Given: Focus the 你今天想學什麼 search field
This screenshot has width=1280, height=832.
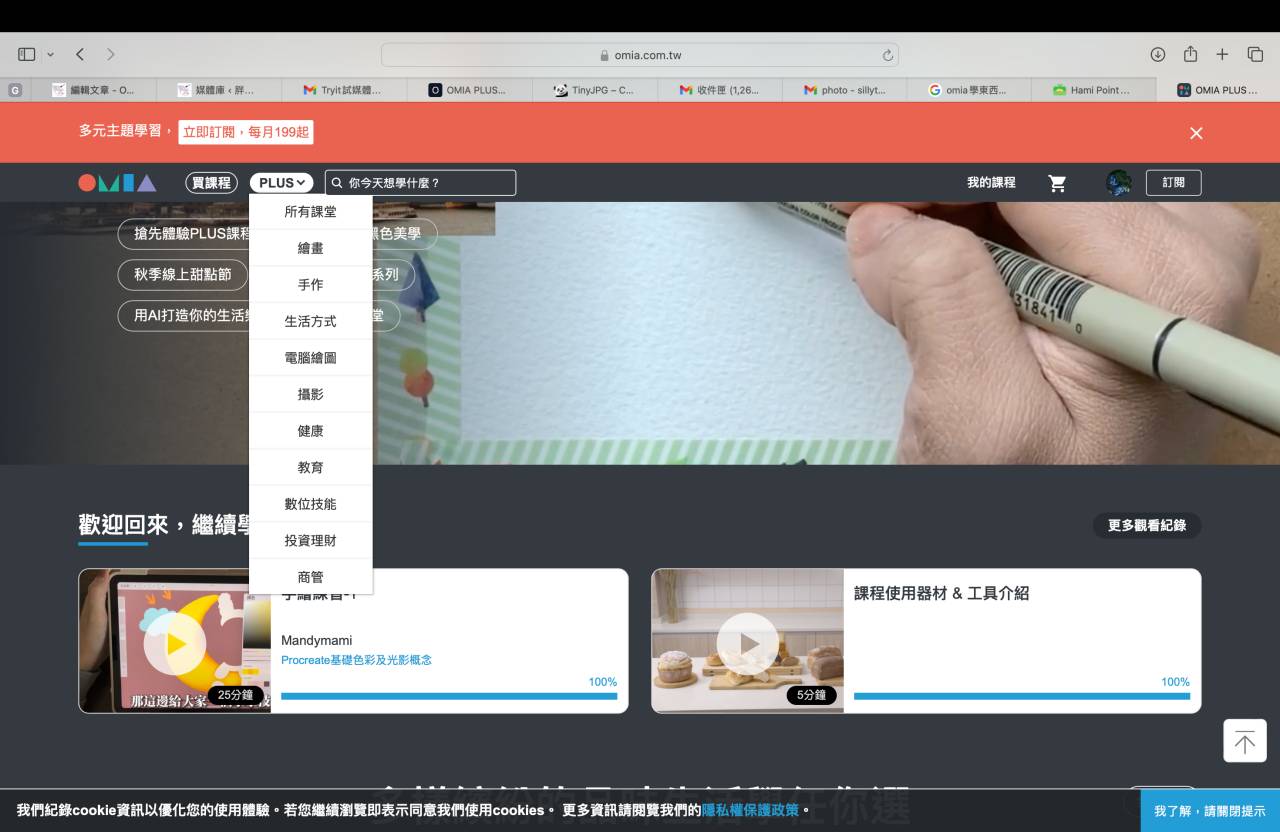Looking at the screenshot, I should 421,183.
